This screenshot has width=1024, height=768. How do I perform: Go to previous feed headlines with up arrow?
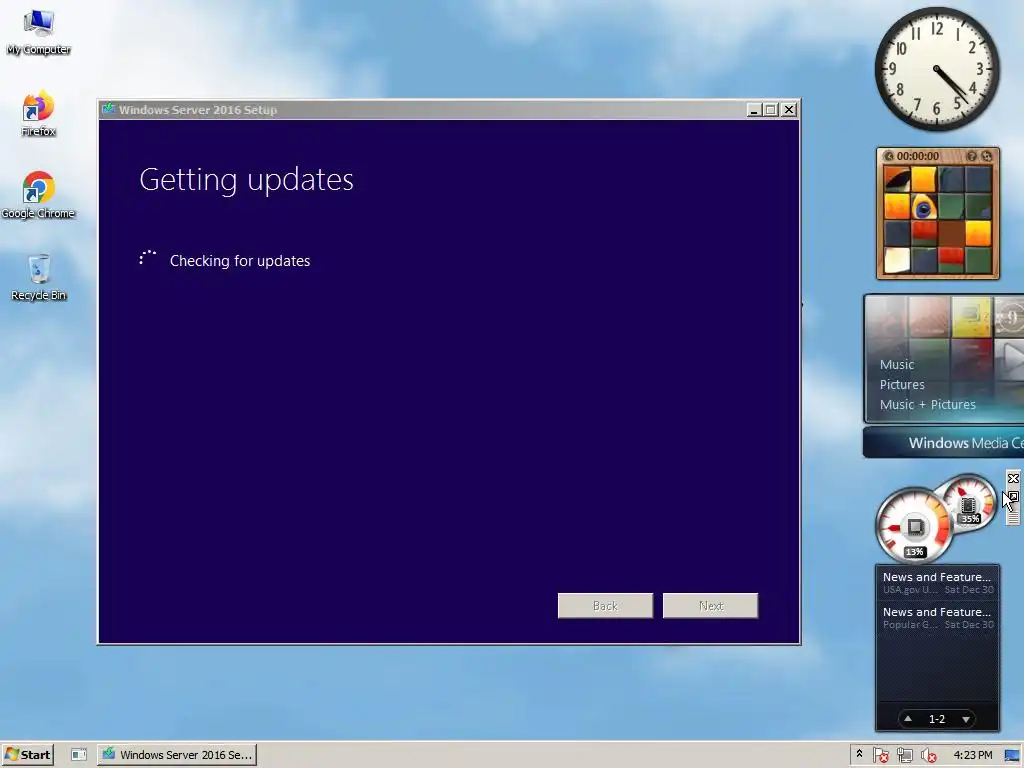pos(908,718)
